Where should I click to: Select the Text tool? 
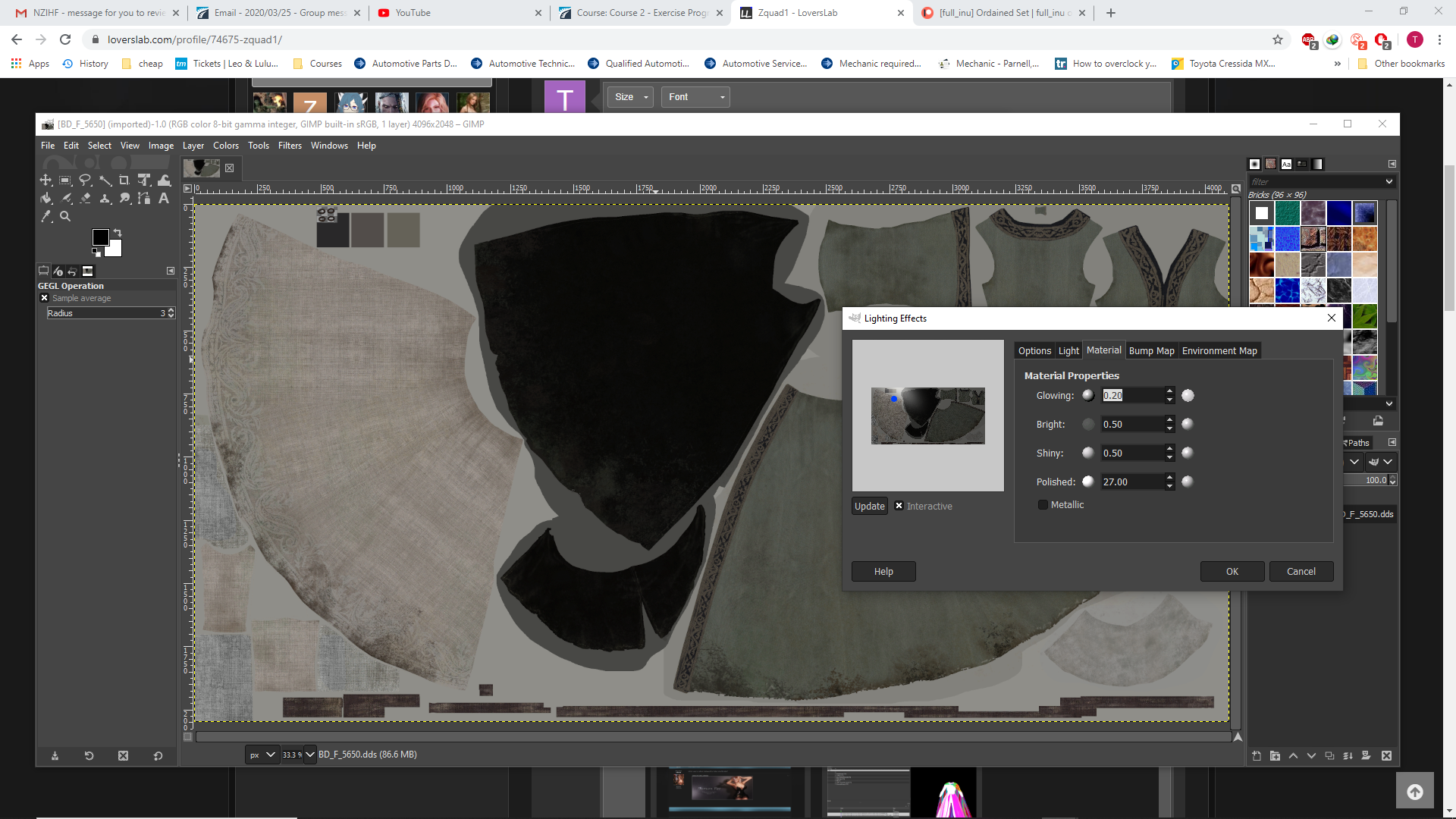coord(164,199)
